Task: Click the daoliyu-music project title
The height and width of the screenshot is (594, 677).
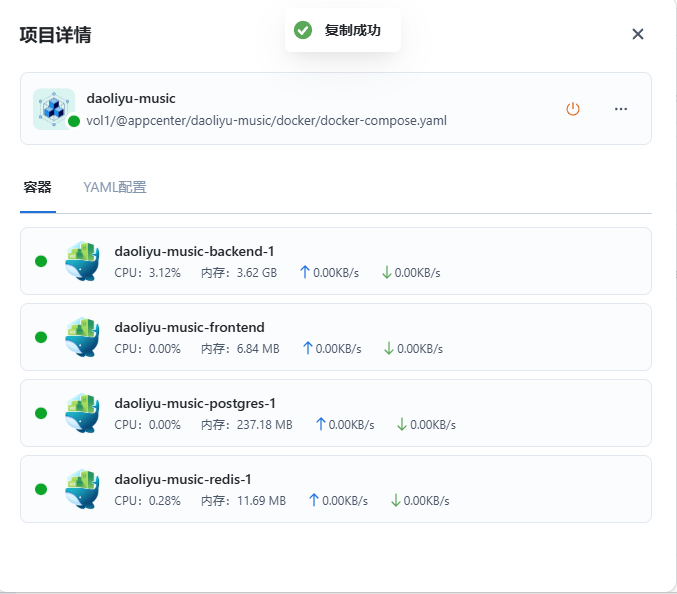Action: click(131, 98)
